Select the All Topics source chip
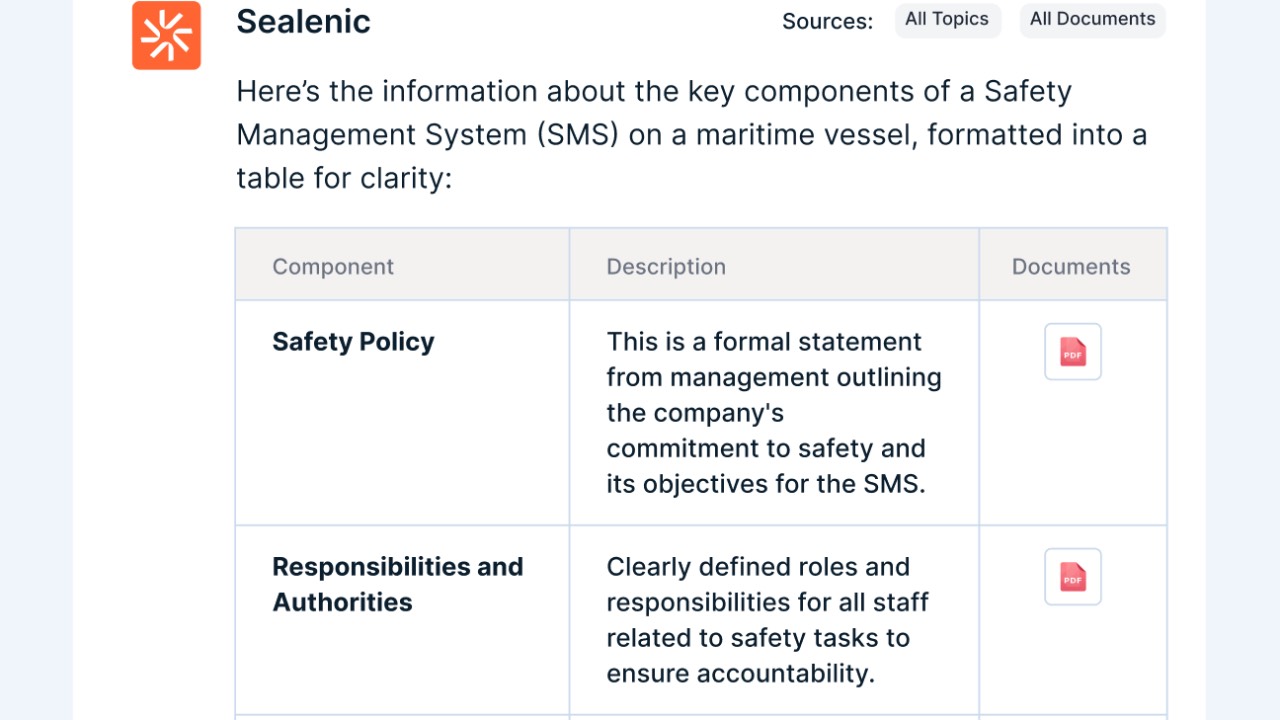1280x720 pixels. point(947,19)
